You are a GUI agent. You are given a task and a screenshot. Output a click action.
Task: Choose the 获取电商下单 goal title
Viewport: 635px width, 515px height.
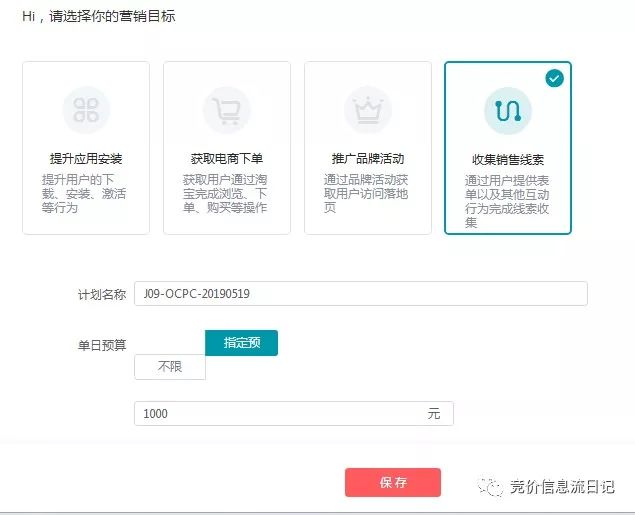[227, 158]
